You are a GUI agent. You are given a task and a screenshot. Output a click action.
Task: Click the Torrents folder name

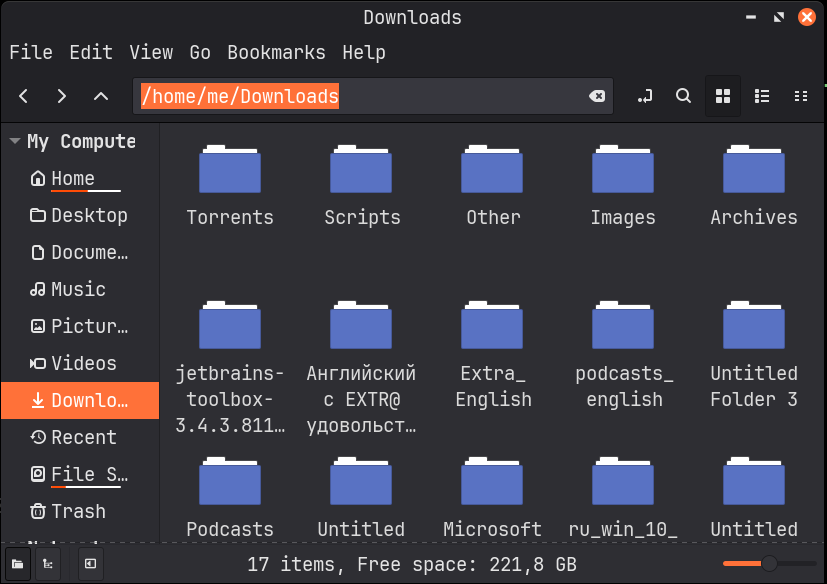pos(230,217)
